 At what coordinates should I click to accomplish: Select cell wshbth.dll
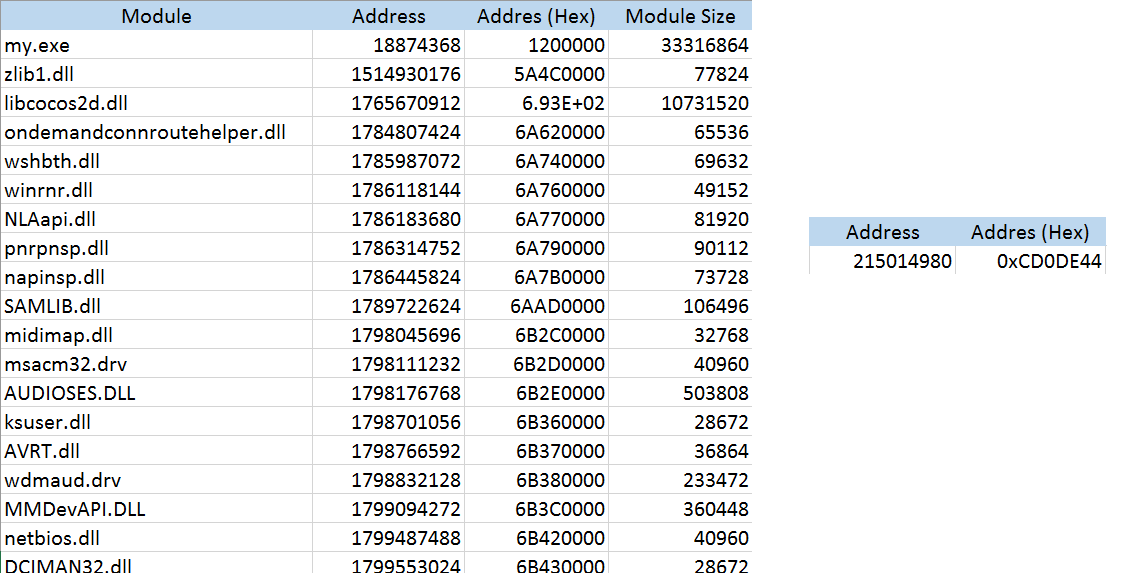tap(156, 161)
